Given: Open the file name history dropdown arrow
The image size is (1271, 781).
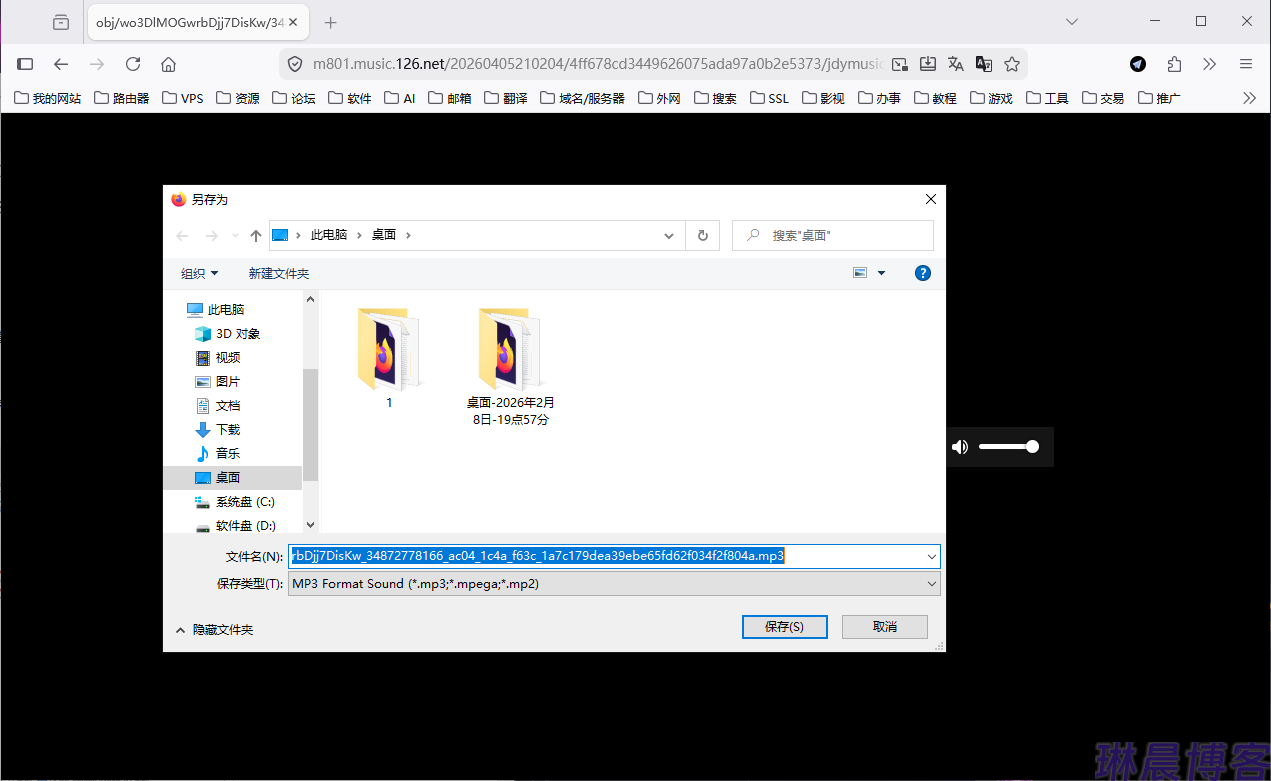Looking at the screenshot, I should (x=931, y=556).
